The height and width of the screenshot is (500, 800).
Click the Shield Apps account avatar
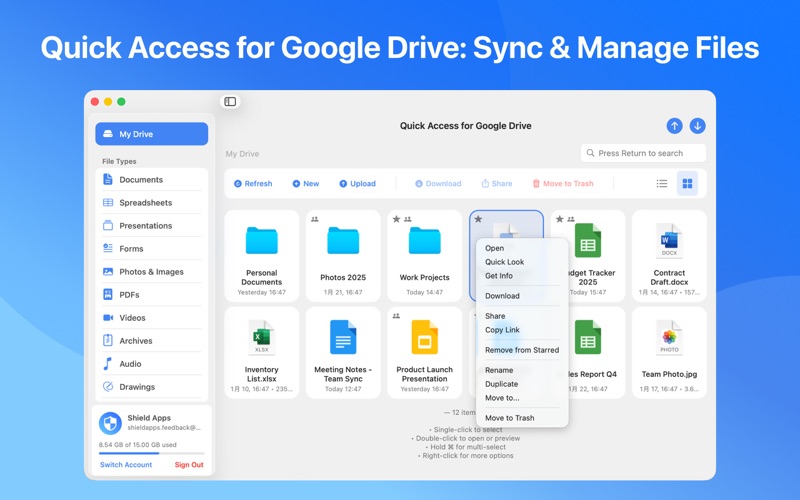pyautogui.click(x=110, y=422)
